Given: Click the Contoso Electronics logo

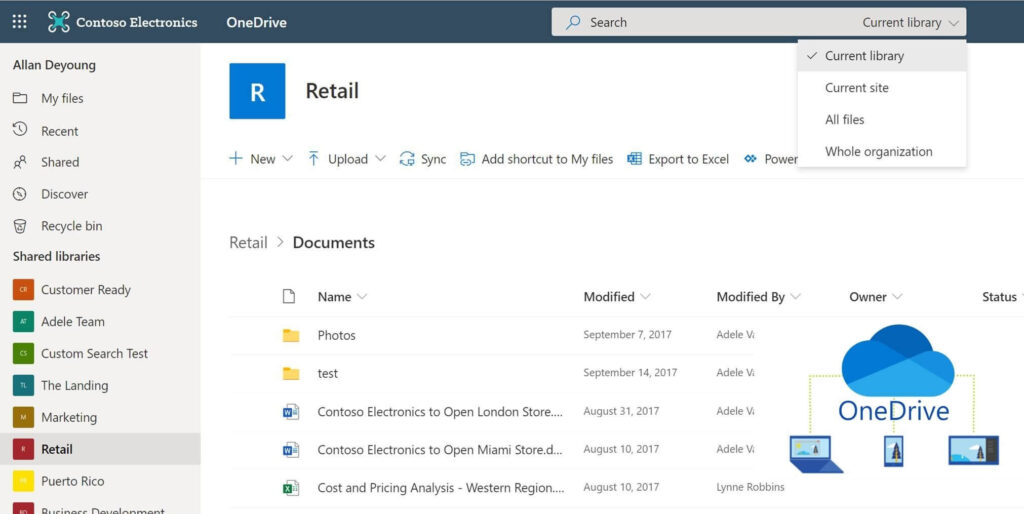Looking at the screenshot, I should coord(59,22).
